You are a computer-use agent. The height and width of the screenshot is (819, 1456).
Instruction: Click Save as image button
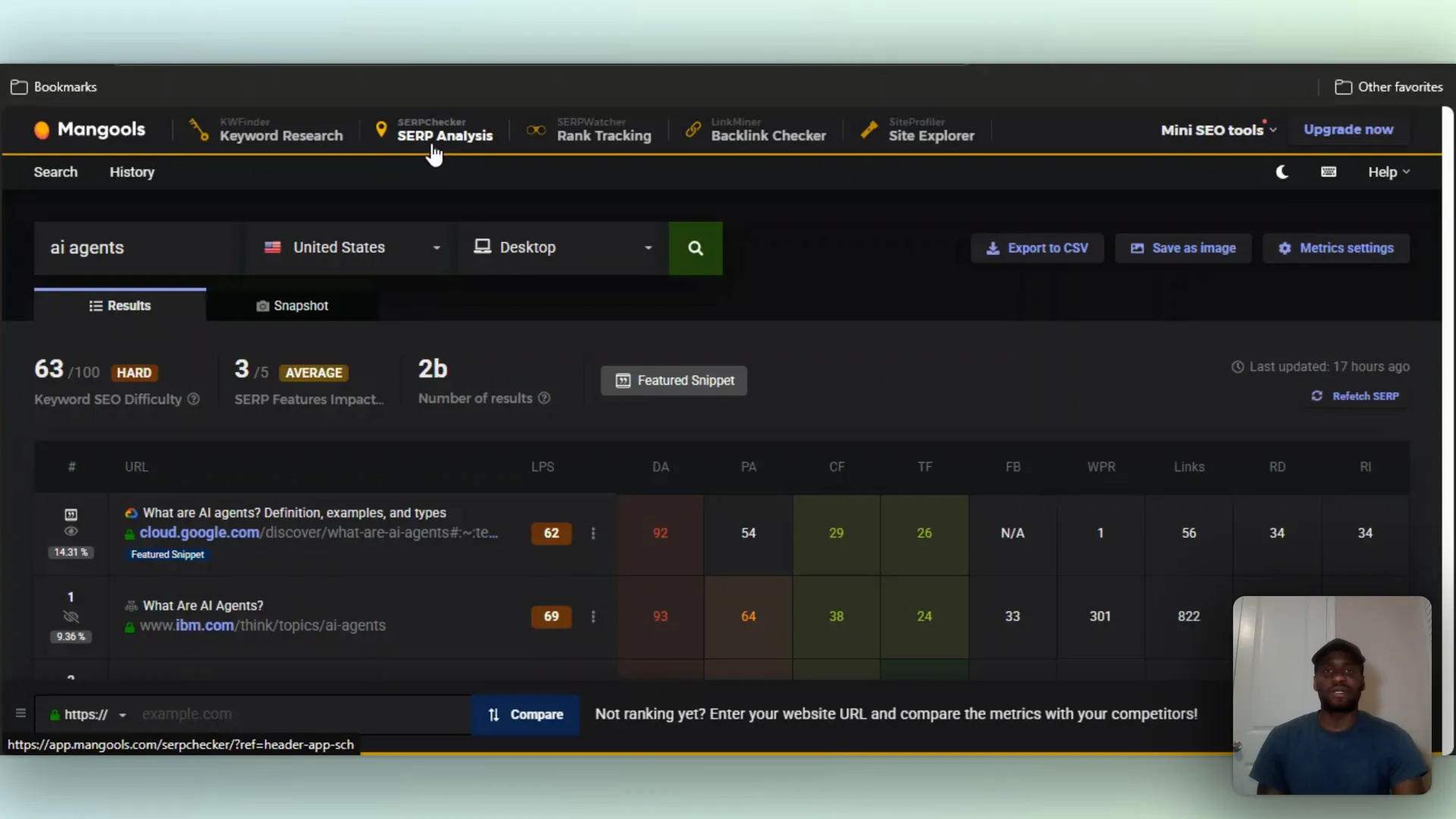click(x=1182, y=248)
